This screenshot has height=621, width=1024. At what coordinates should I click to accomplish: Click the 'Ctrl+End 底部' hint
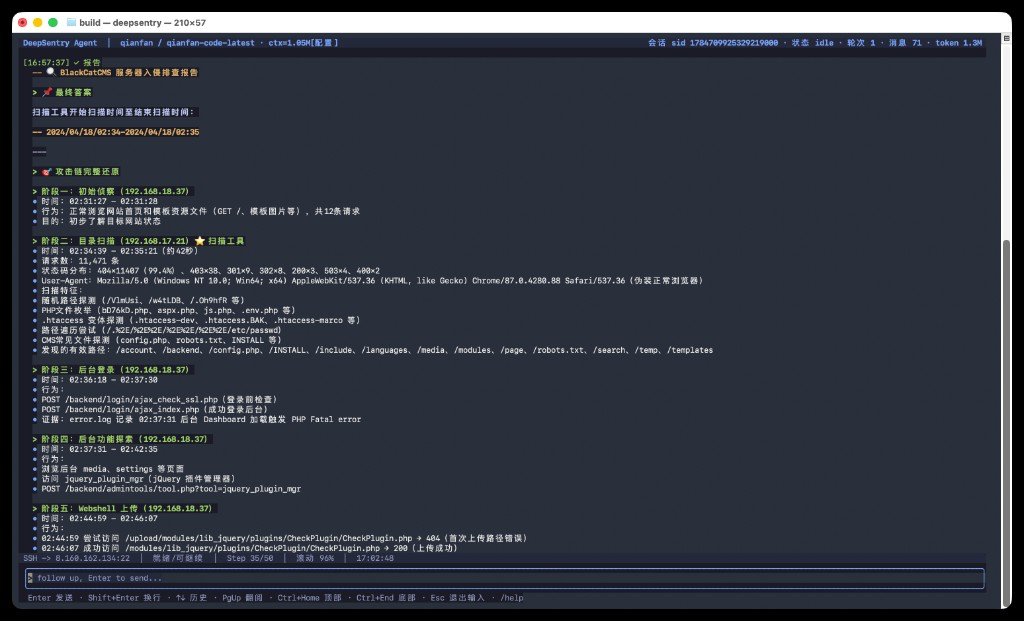click(385, 597)
